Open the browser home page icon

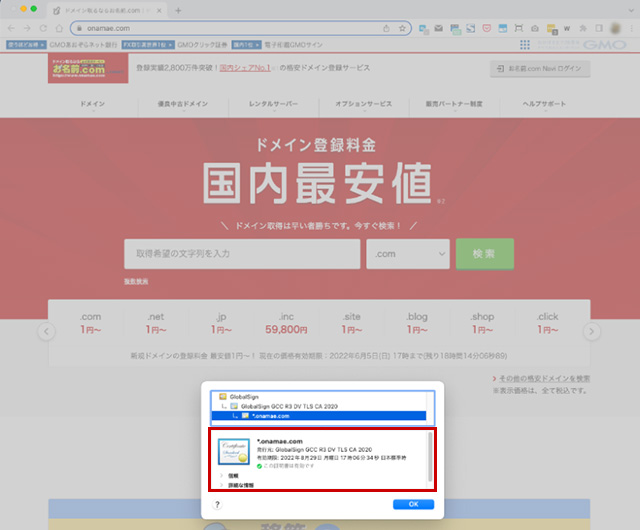coord(59,28)
